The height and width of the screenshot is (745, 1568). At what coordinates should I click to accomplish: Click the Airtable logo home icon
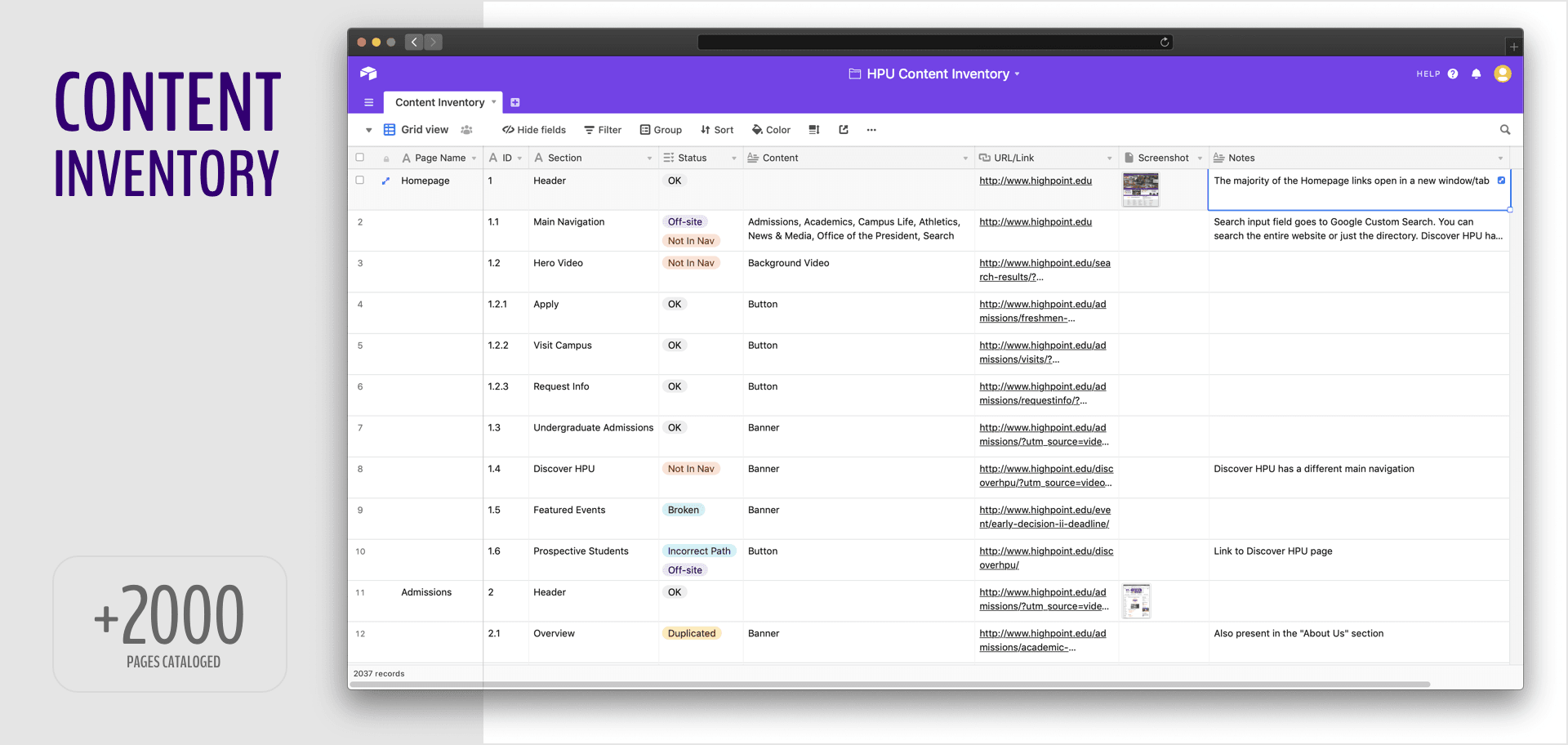click(x=368, y=74)
